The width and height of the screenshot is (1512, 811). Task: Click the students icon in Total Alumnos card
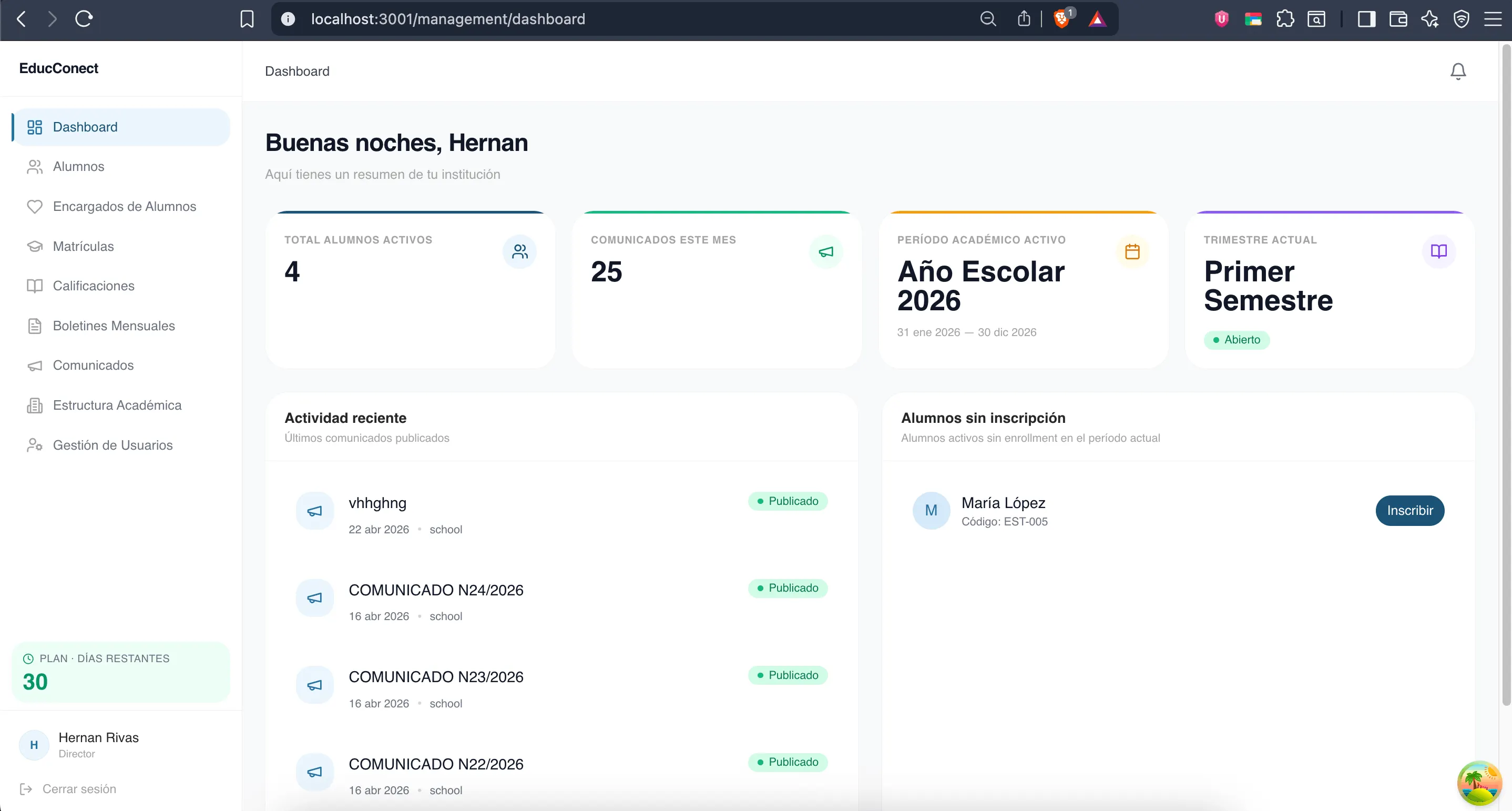519,251
